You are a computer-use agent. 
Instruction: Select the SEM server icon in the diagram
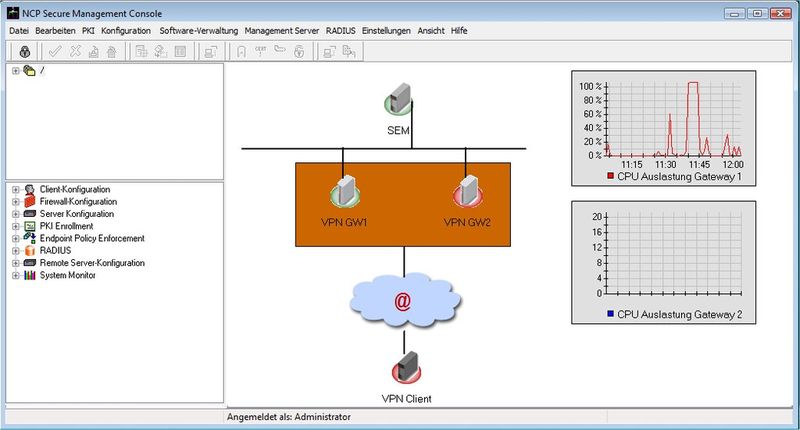pyautogui.click(x=399, y=99)
